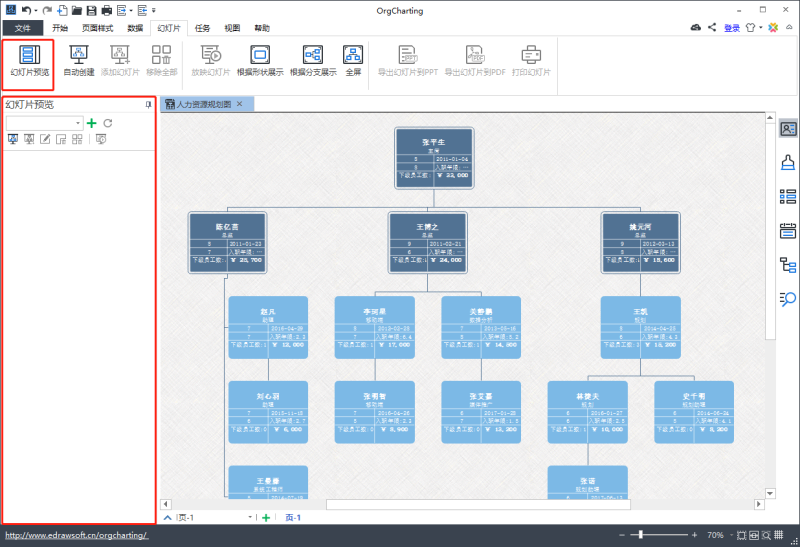800x547 pixels.
Task: Click the new document icon in title bar
Action: pyautogui.click(x=62, y=10)
